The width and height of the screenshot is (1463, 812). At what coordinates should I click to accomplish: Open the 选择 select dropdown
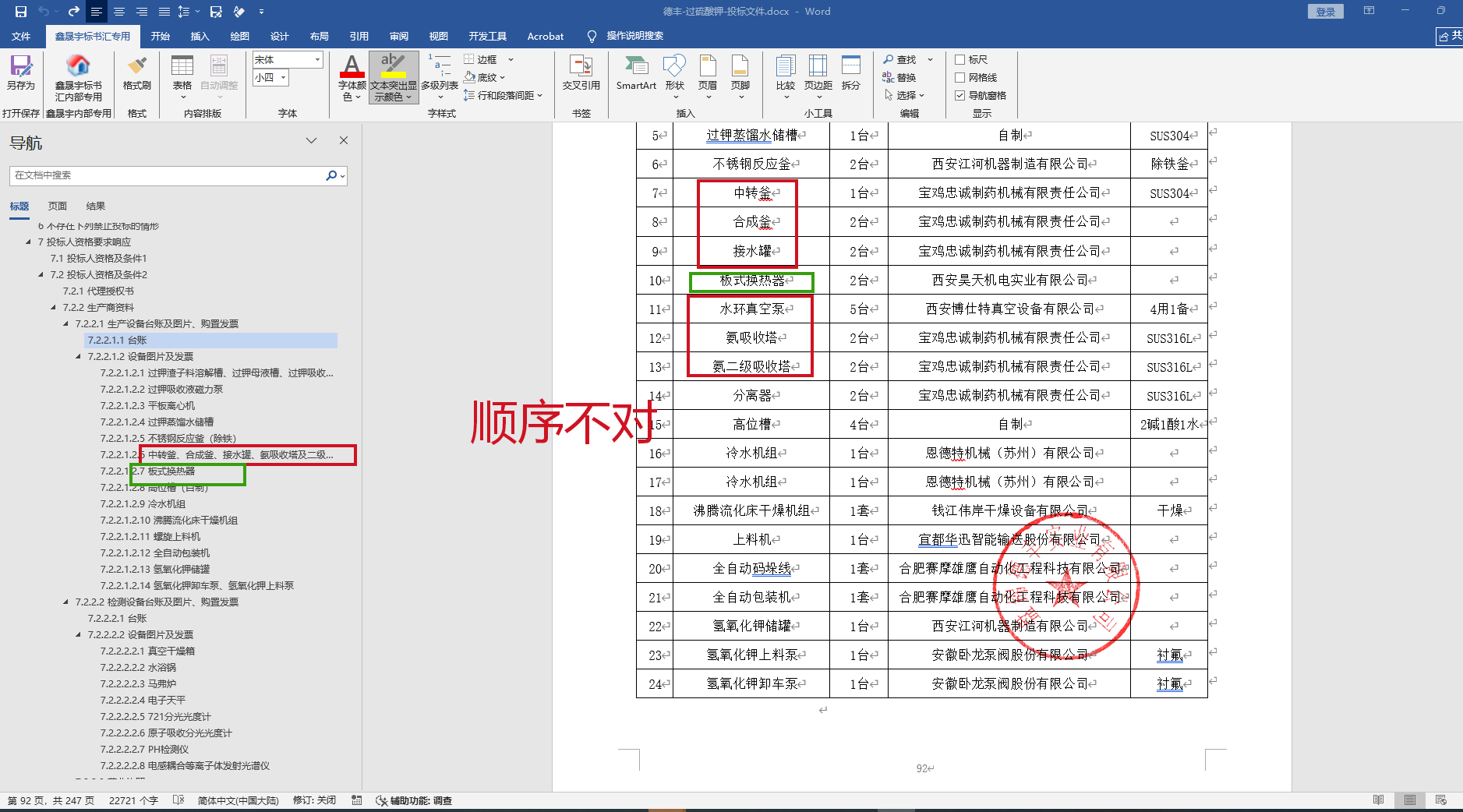[x=904, y=95]
